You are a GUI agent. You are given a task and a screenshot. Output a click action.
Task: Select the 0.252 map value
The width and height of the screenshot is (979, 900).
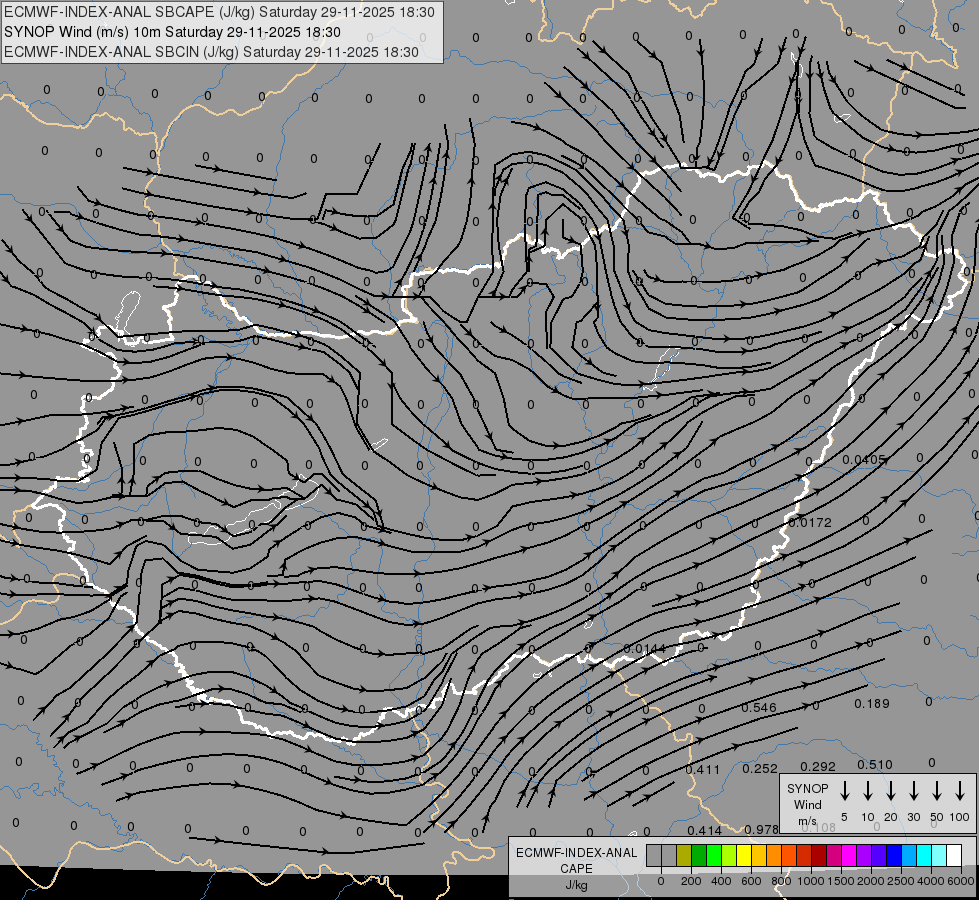760,768
